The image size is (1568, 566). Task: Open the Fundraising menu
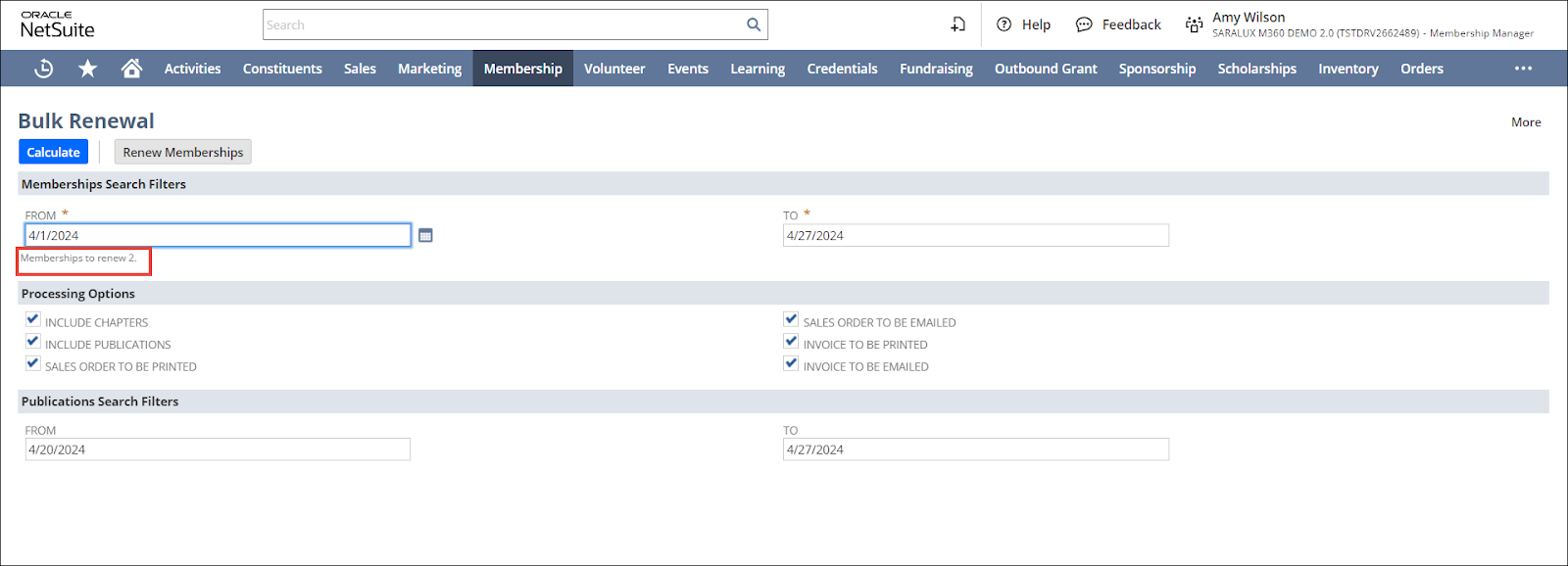(x=936, y=69)
